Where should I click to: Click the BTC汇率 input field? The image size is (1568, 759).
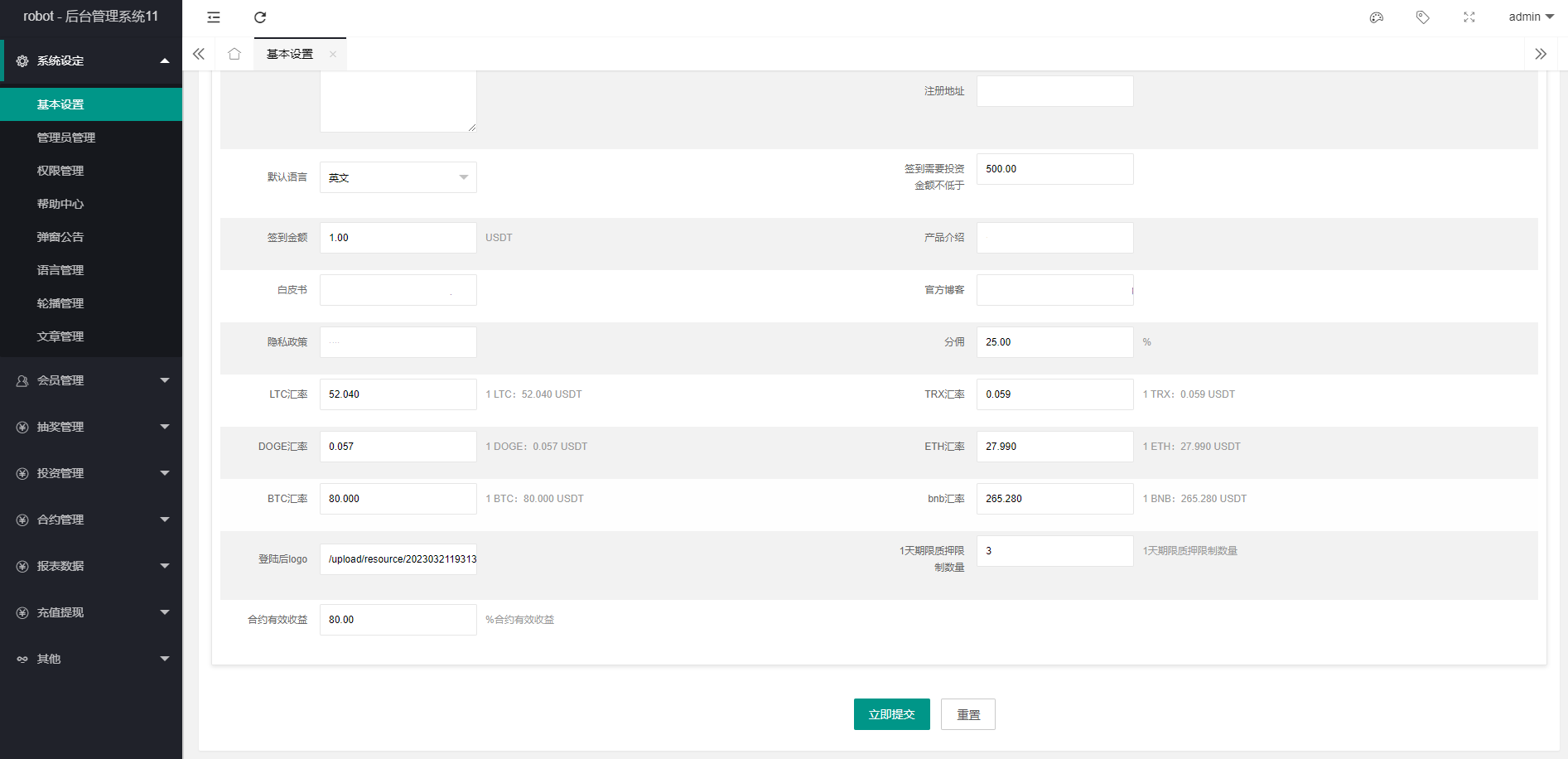click(398, 499)
